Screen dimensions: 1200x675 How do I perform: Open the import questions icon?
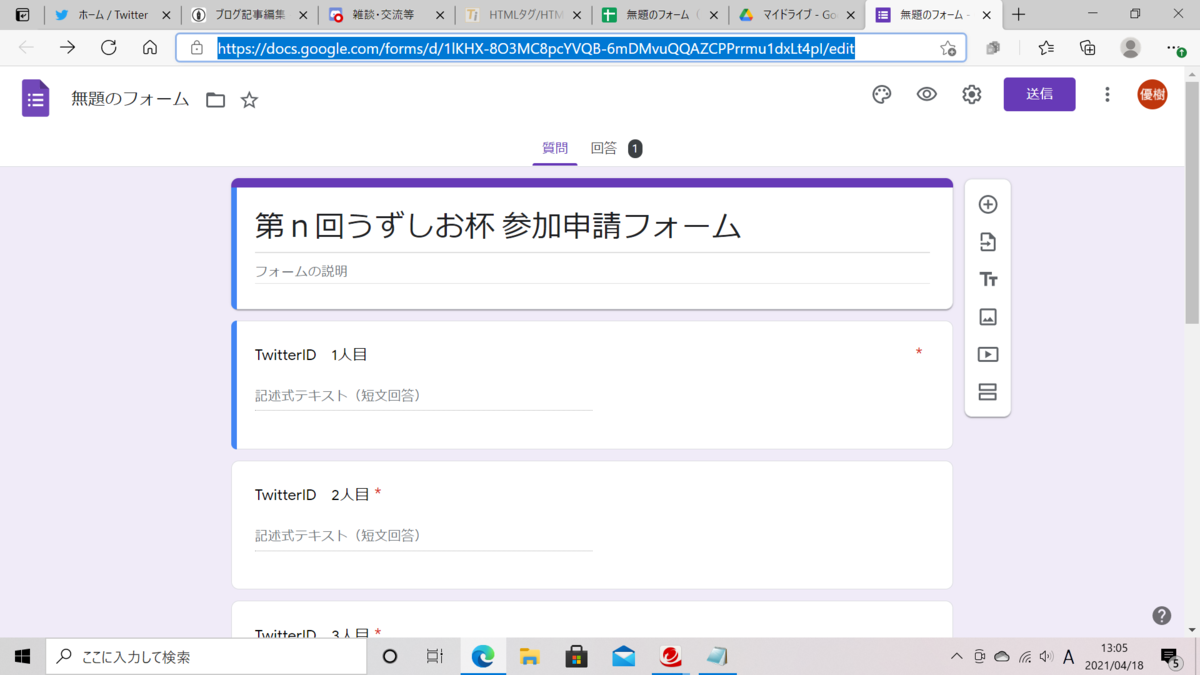click(x=987, y=241)
